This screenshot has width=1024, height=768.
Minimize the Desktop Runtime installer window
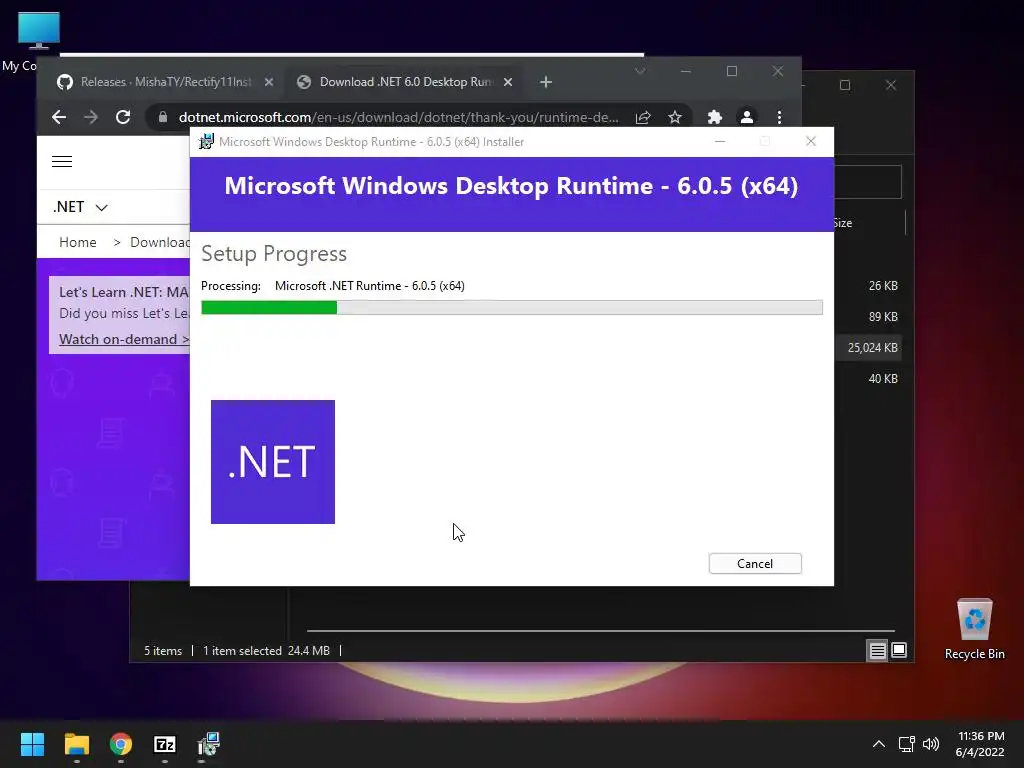coord(720,141)
